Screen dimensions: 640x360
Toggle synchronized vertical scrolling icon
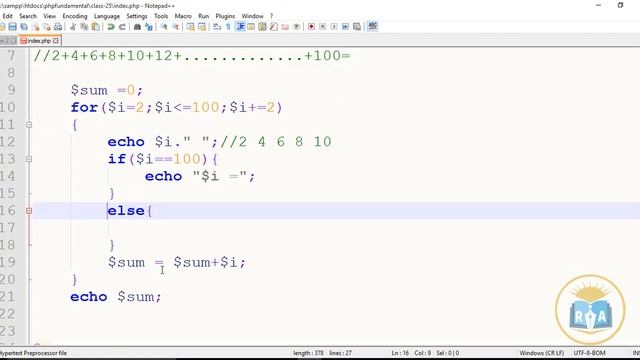[x=190, y=27]
